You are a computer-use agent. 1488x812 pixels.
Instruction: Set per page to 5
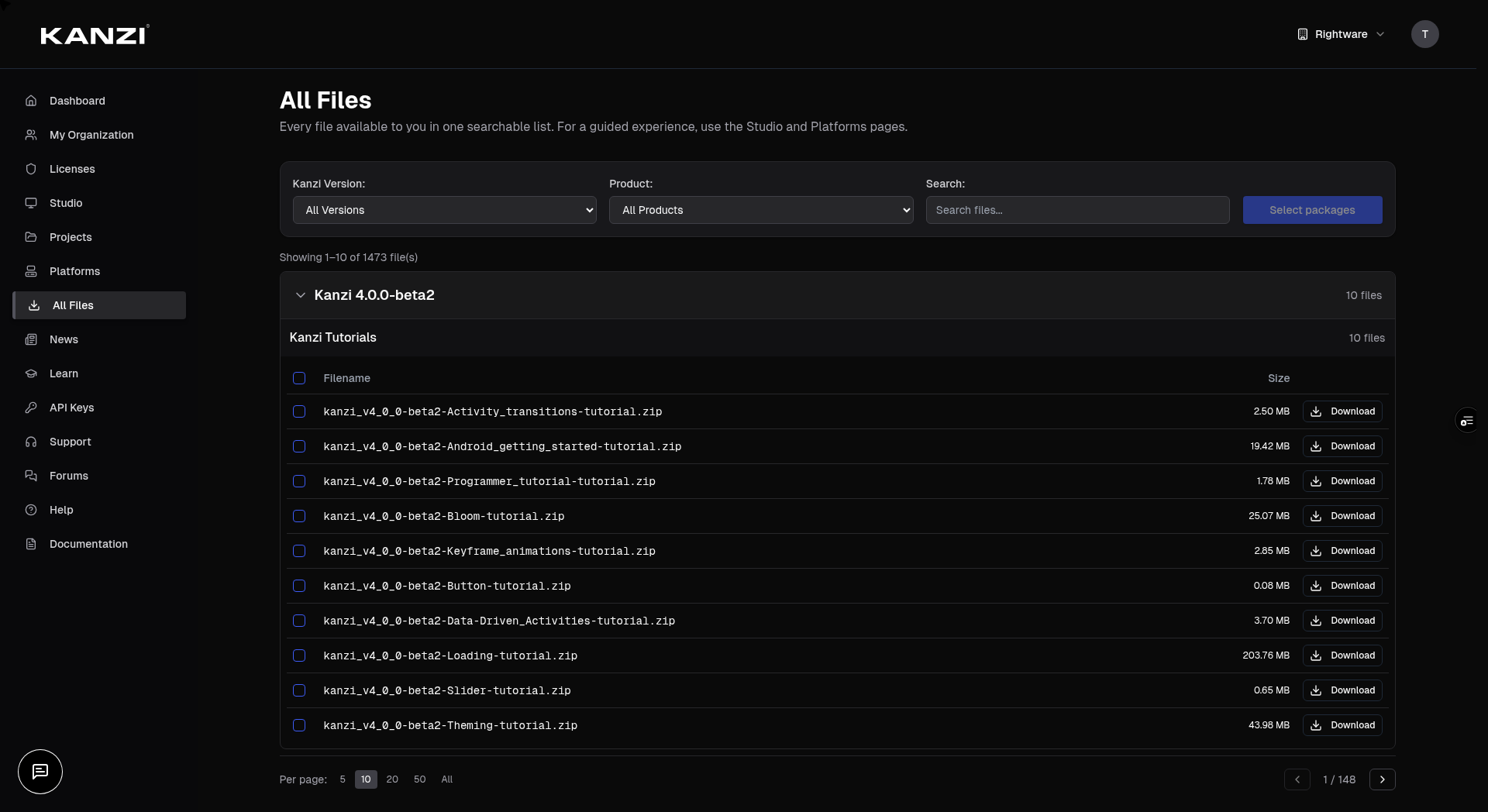(343, 779)
